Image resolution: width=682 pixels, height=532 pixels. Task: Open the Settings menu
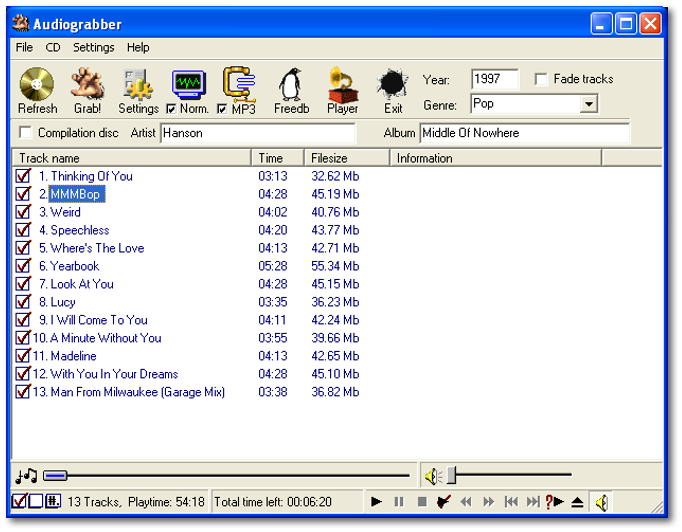pos(94,47)
